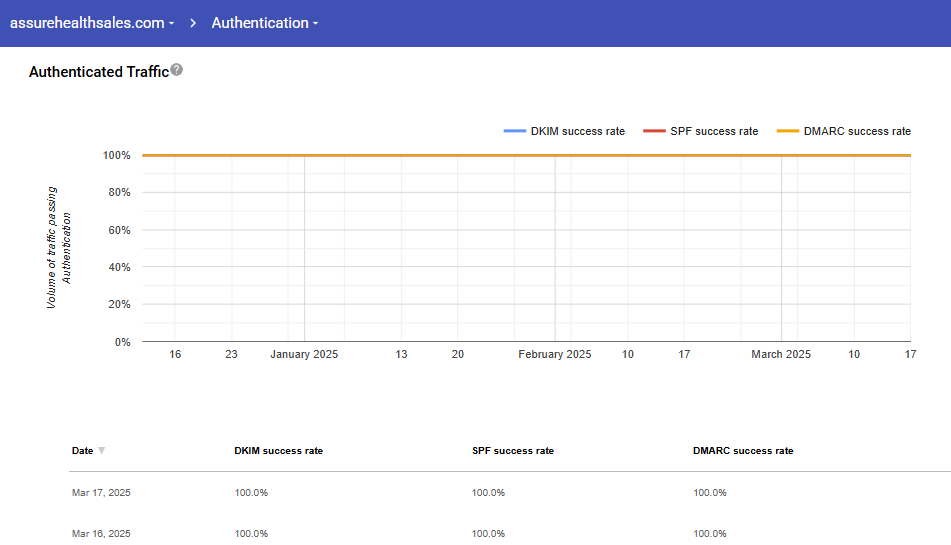Click the red SPF success rate legend swatch
Viewport: 951px width, 545px height.
[653, 131]
